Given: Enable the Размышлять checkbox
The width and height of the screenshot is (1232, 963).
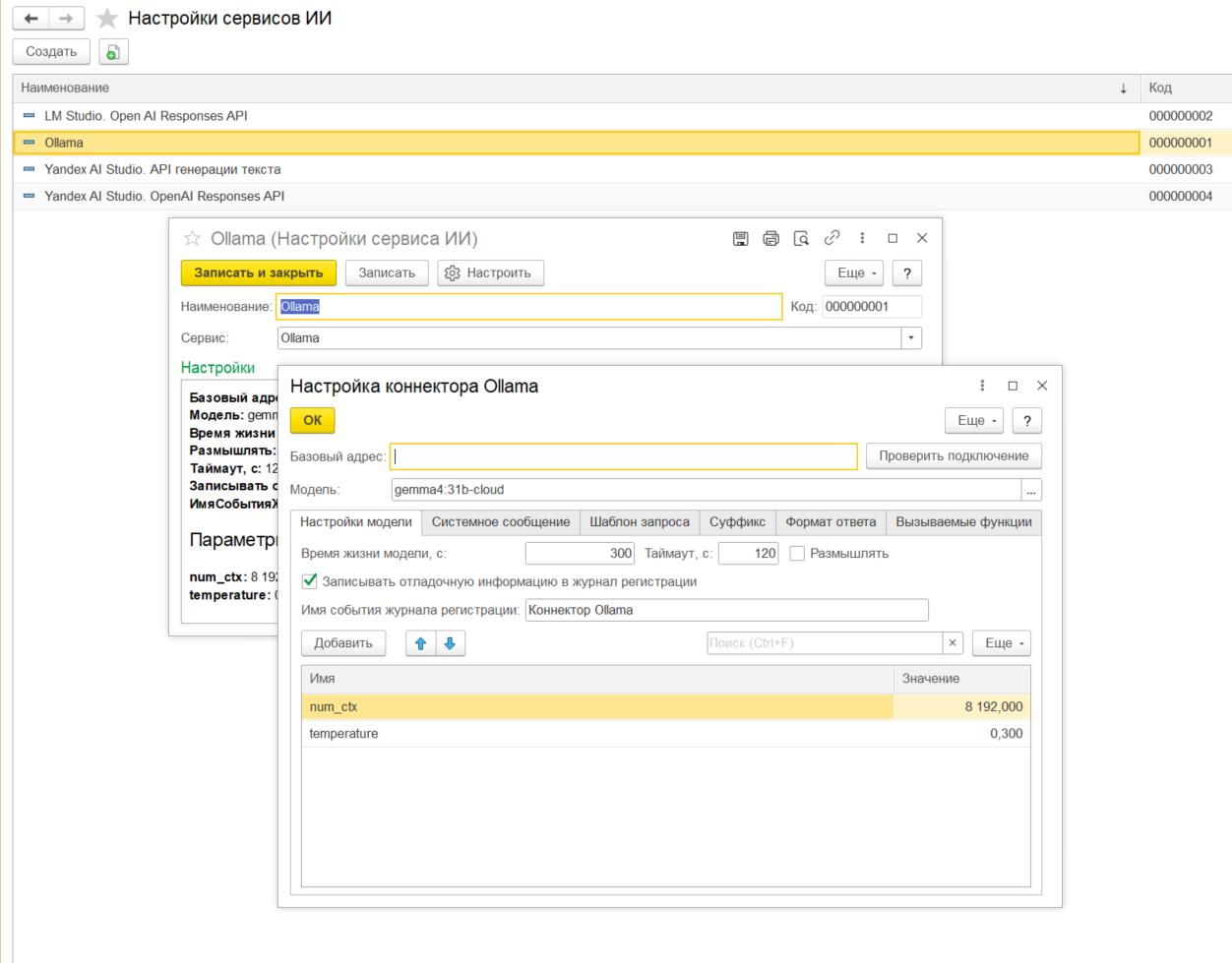Looking at the screenshot, I should tap(797, 554).
